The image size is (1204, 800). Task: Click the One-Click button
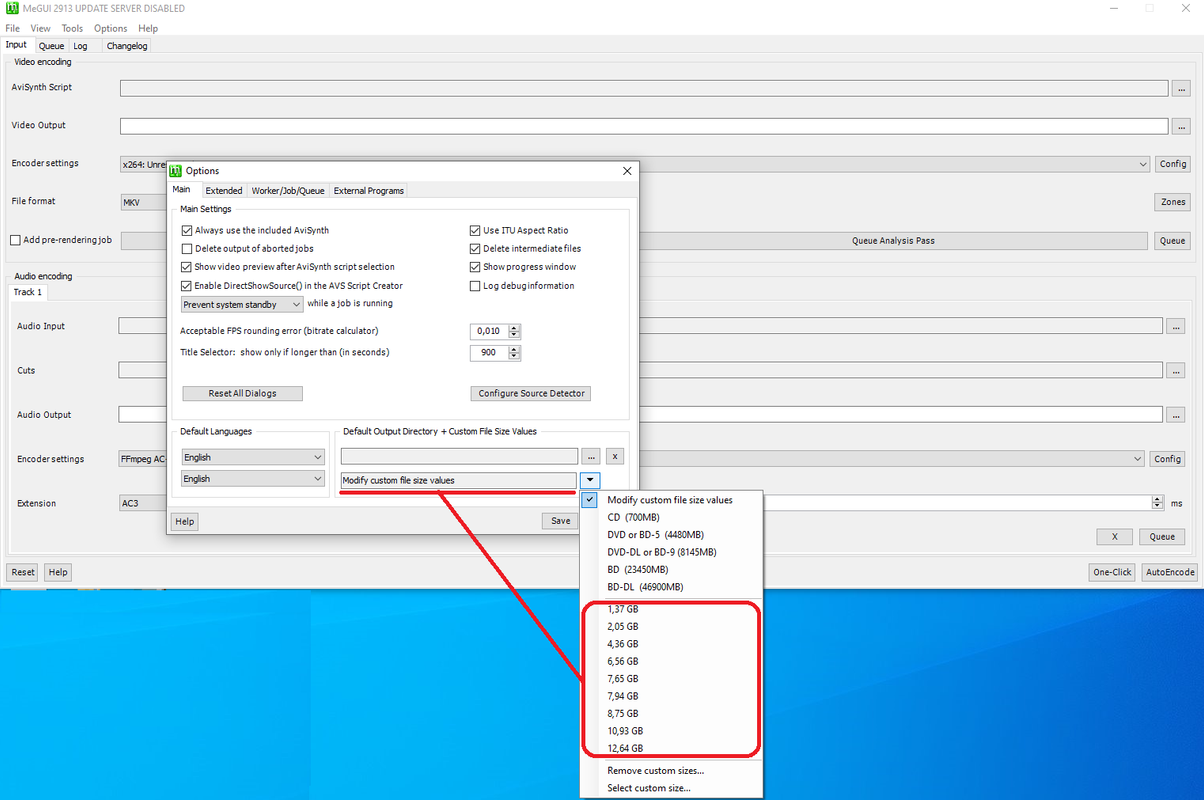point(1112,572)
